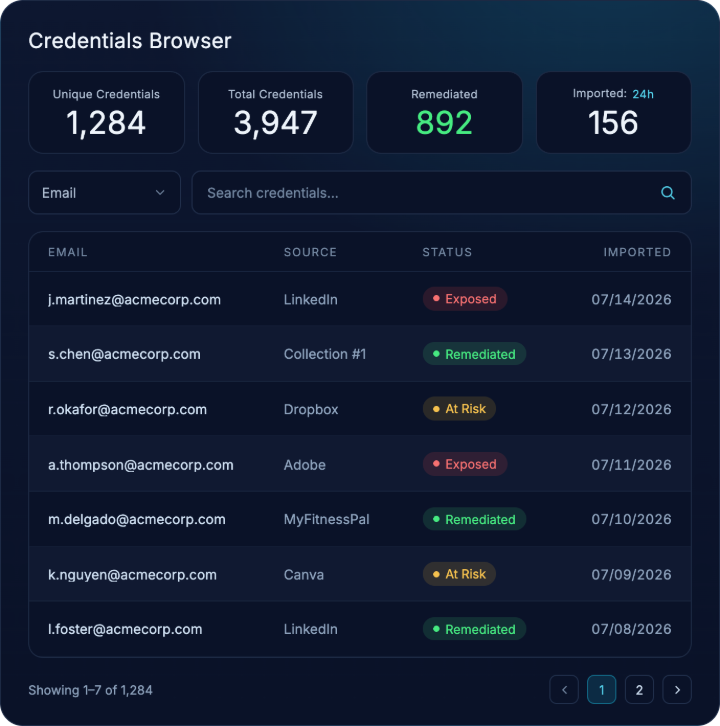Click the 24h imported time range link
The image size is (720, 726).
tap(643, 94)
